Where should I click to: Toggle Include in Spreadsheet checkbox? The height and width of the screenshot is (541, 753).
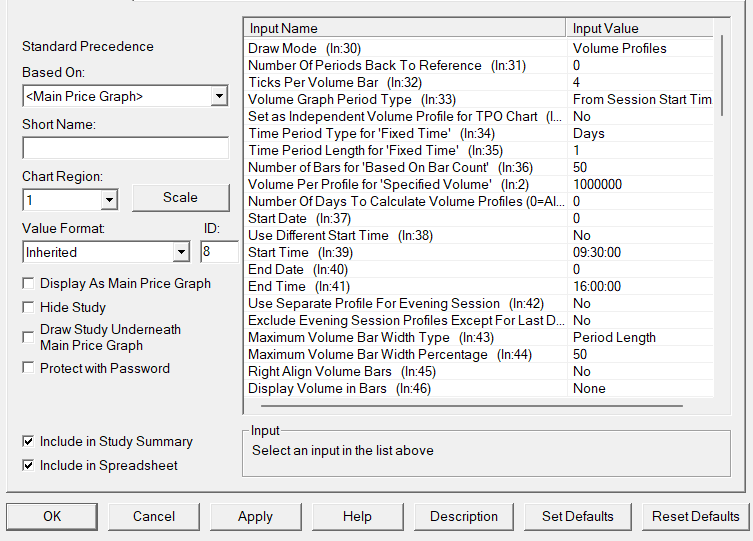(28, 465)
